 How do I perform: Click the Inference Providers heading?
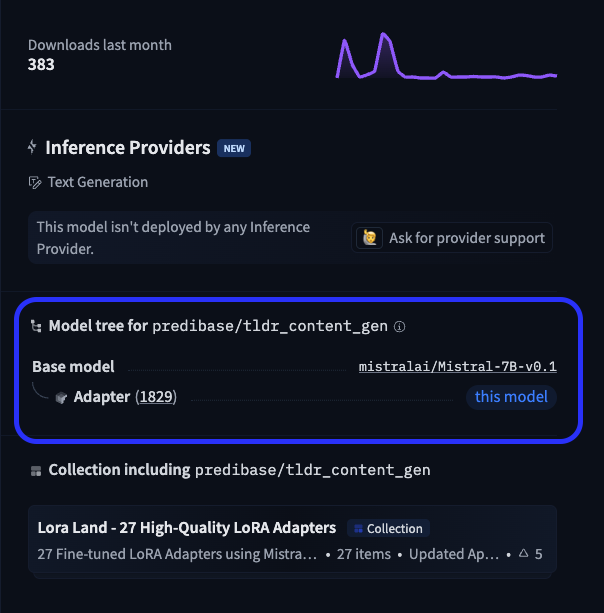pyautogui.click(x=128, y=148)
